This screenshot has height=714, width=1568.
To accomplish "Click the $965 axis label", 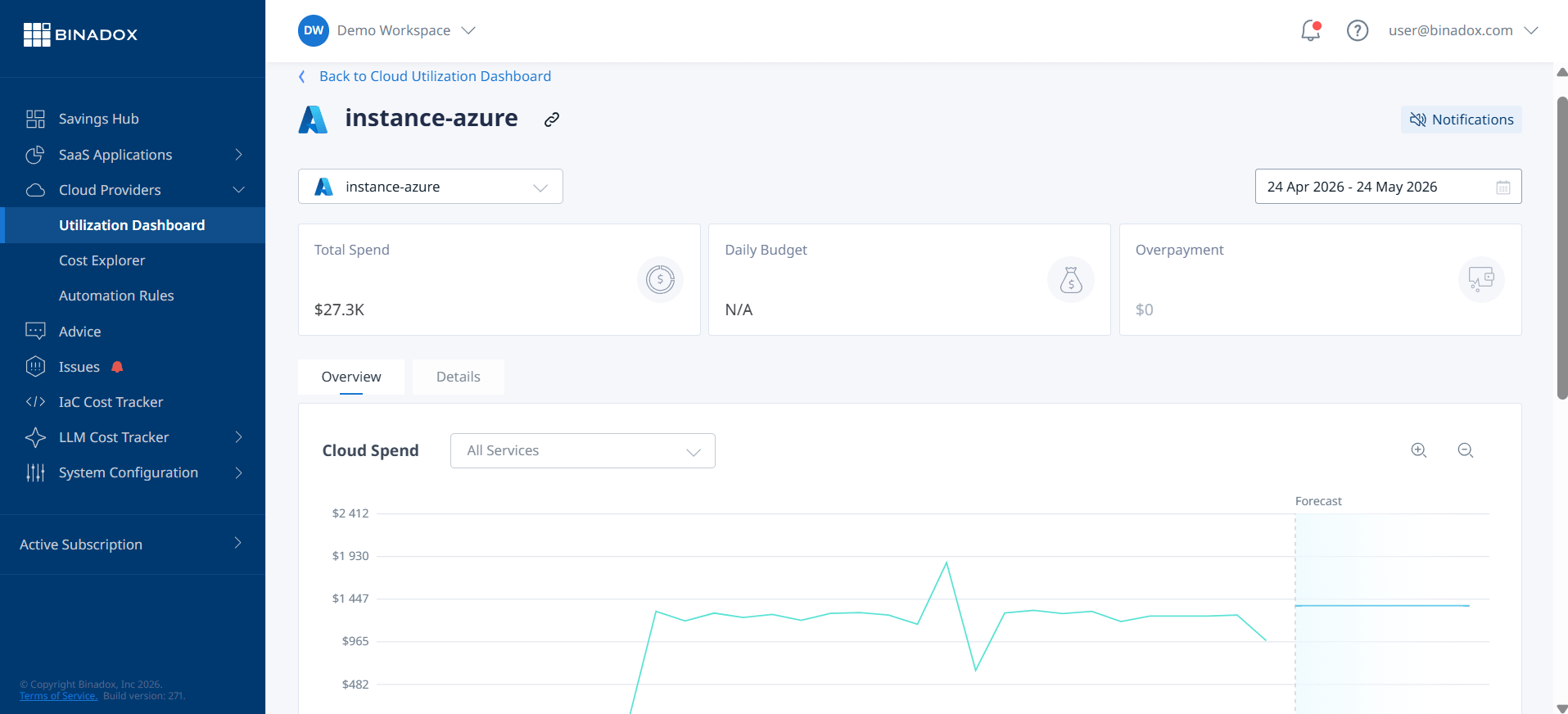I will click(355, 641).
